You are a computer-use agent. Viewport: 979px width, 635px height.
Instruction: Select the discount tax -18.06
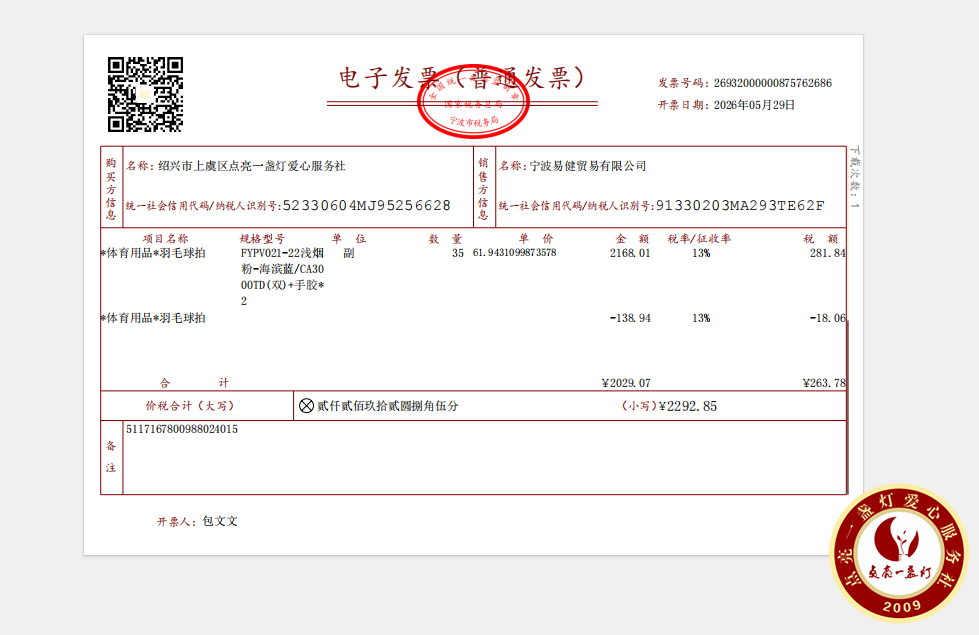coord(827,318)
